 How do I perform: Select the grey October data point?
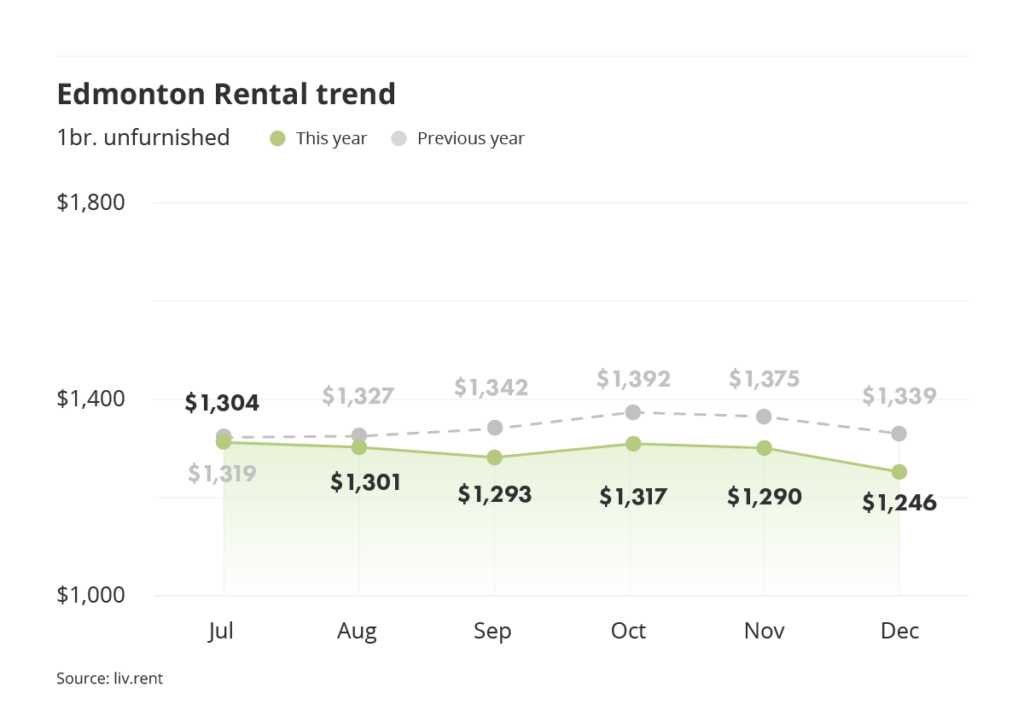pyautogui.click(x=630, y=412)
